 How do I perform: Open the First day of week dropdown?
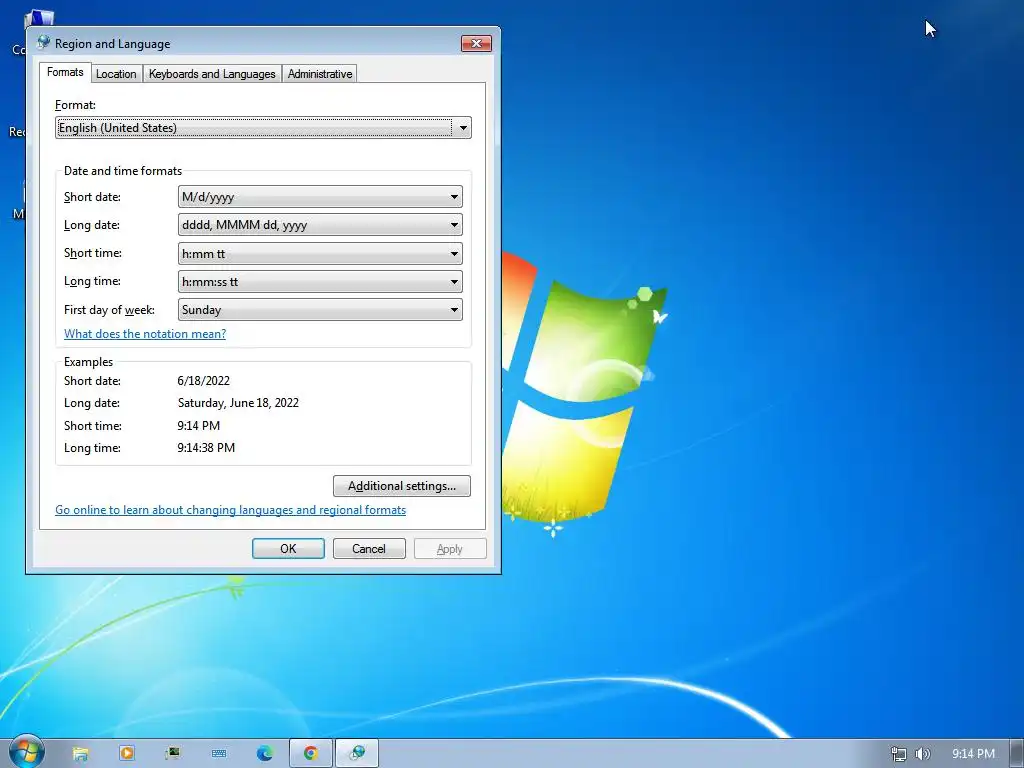(320, 310)
